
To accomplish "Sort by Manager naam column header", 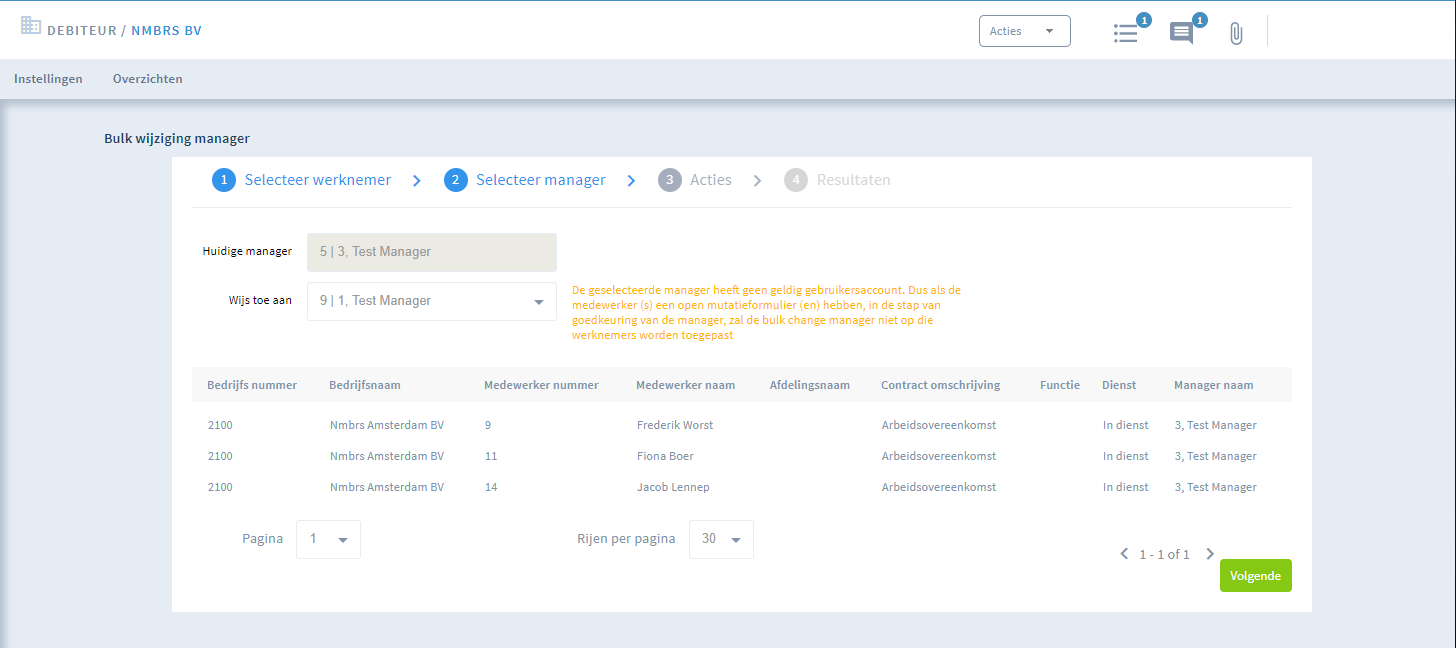I will pyautogui.click(x=1214, y=385).
